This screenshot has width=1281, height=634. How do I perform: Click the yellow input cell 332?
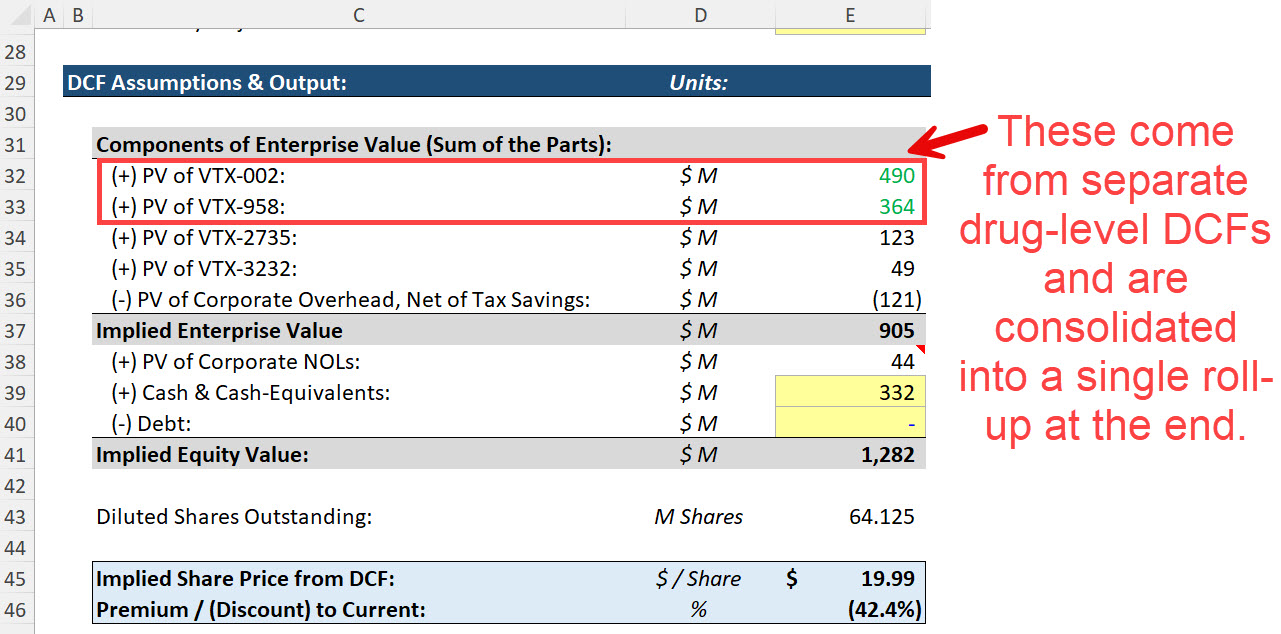click(x=850, y=392)
